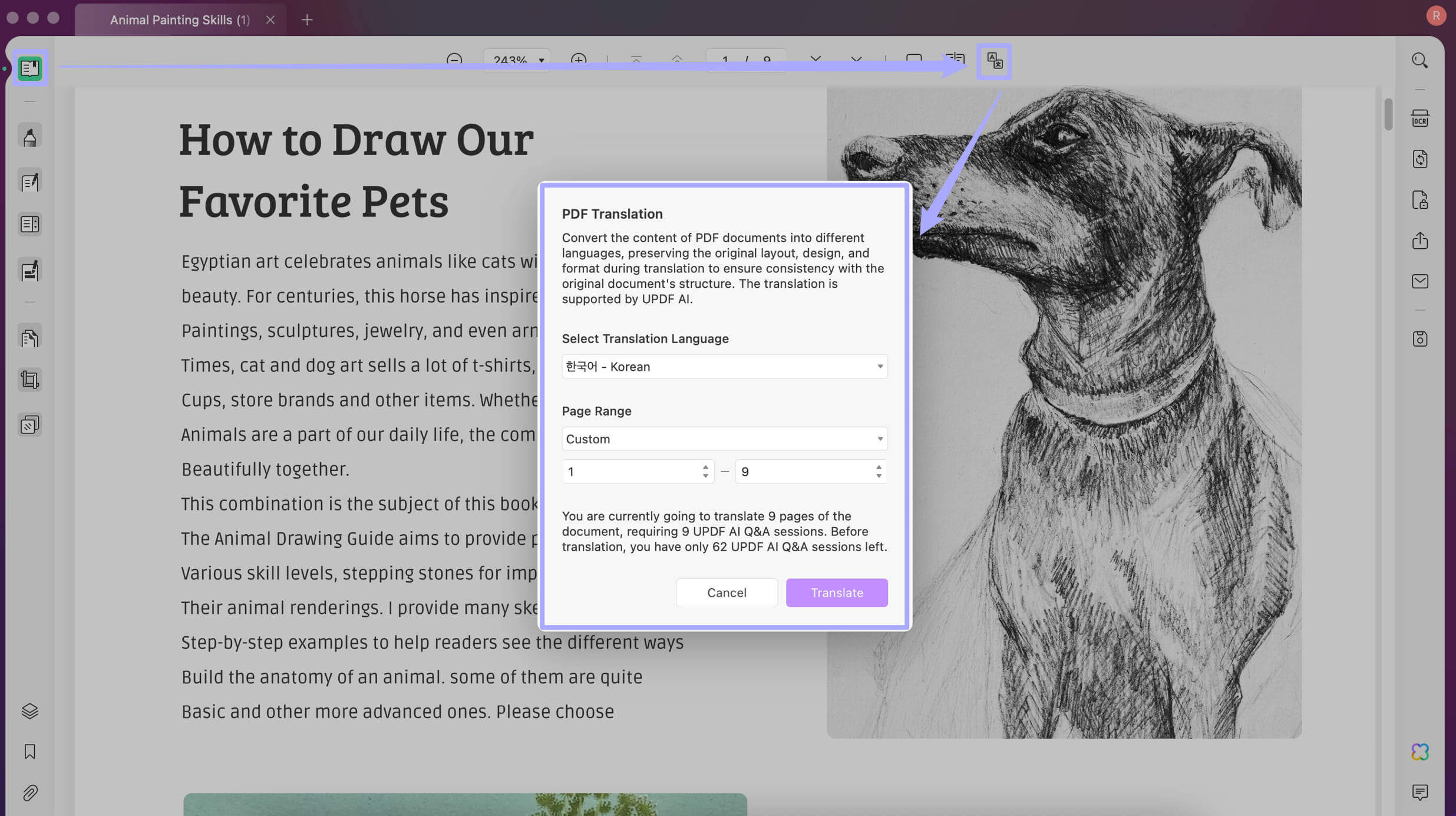Open the AI assistant icon on right sidebar
Image resolution: width=1456 pixels, height=816 pixels.
click(1420, 753)
